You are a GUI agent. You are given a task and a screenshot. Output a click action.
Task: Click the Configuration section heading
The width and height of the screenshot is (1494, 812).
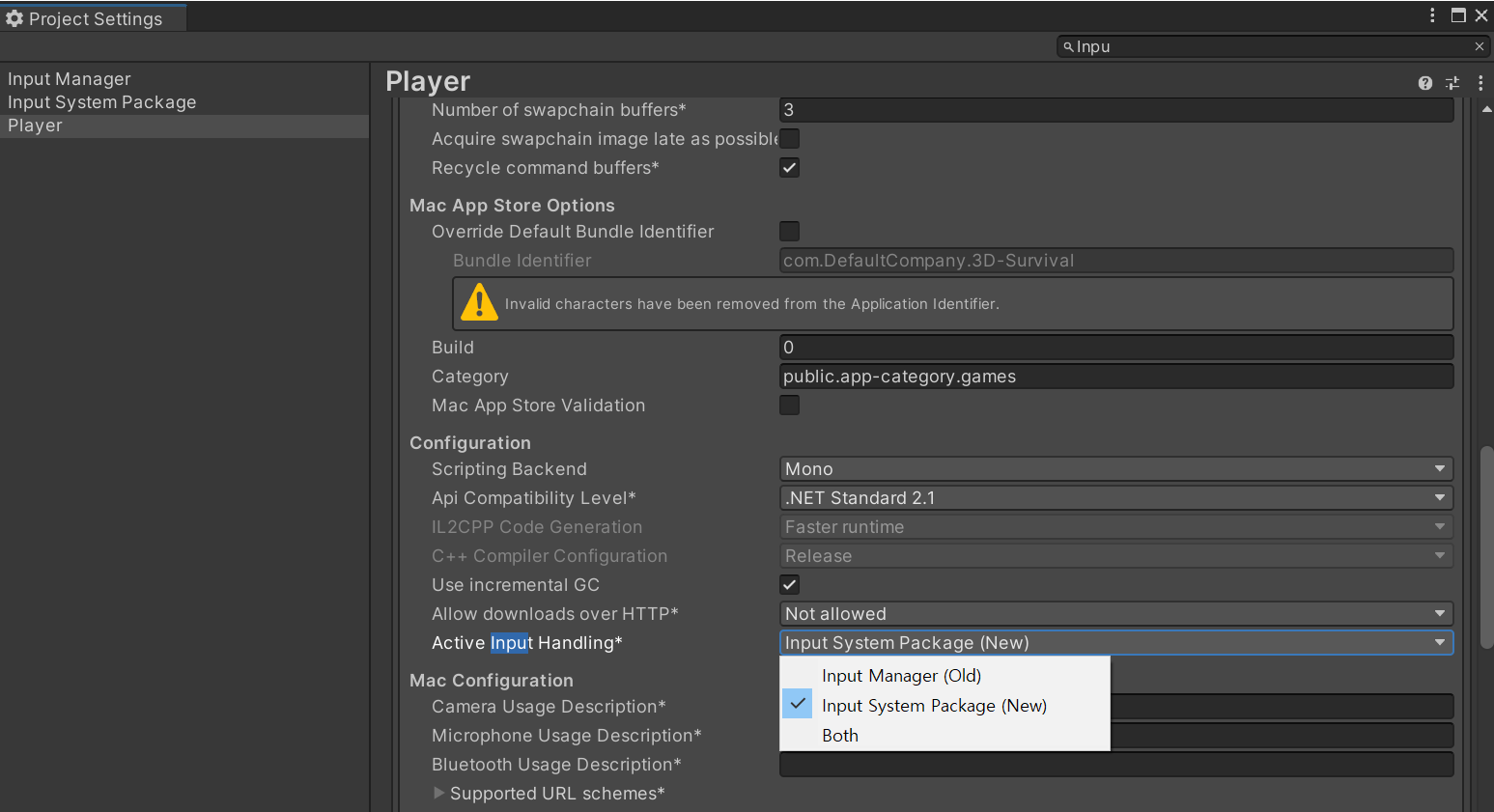pyautogui.click(x=470, y=443)
